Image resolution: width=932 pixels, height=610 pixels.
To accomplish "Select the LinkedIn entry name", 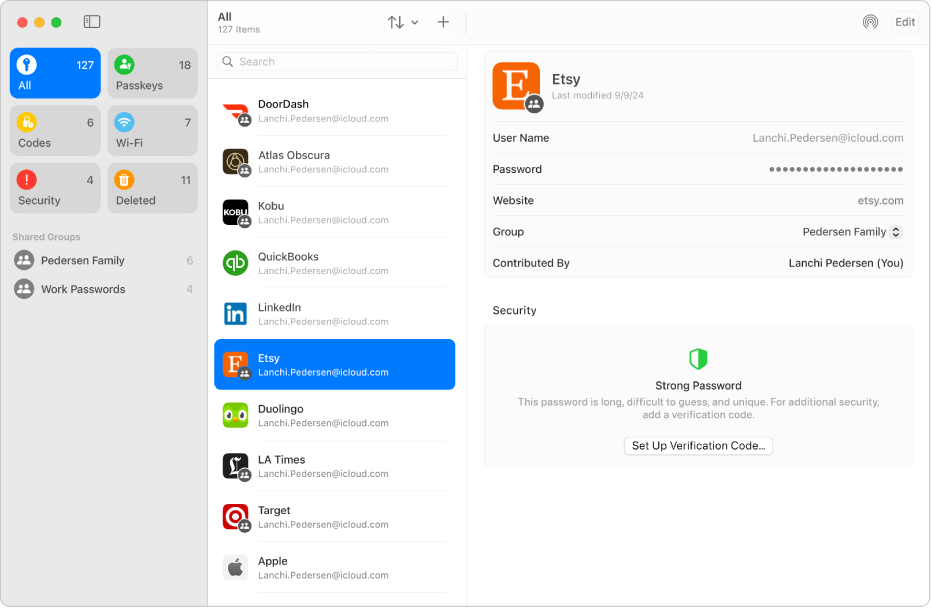I will (279, 307).
